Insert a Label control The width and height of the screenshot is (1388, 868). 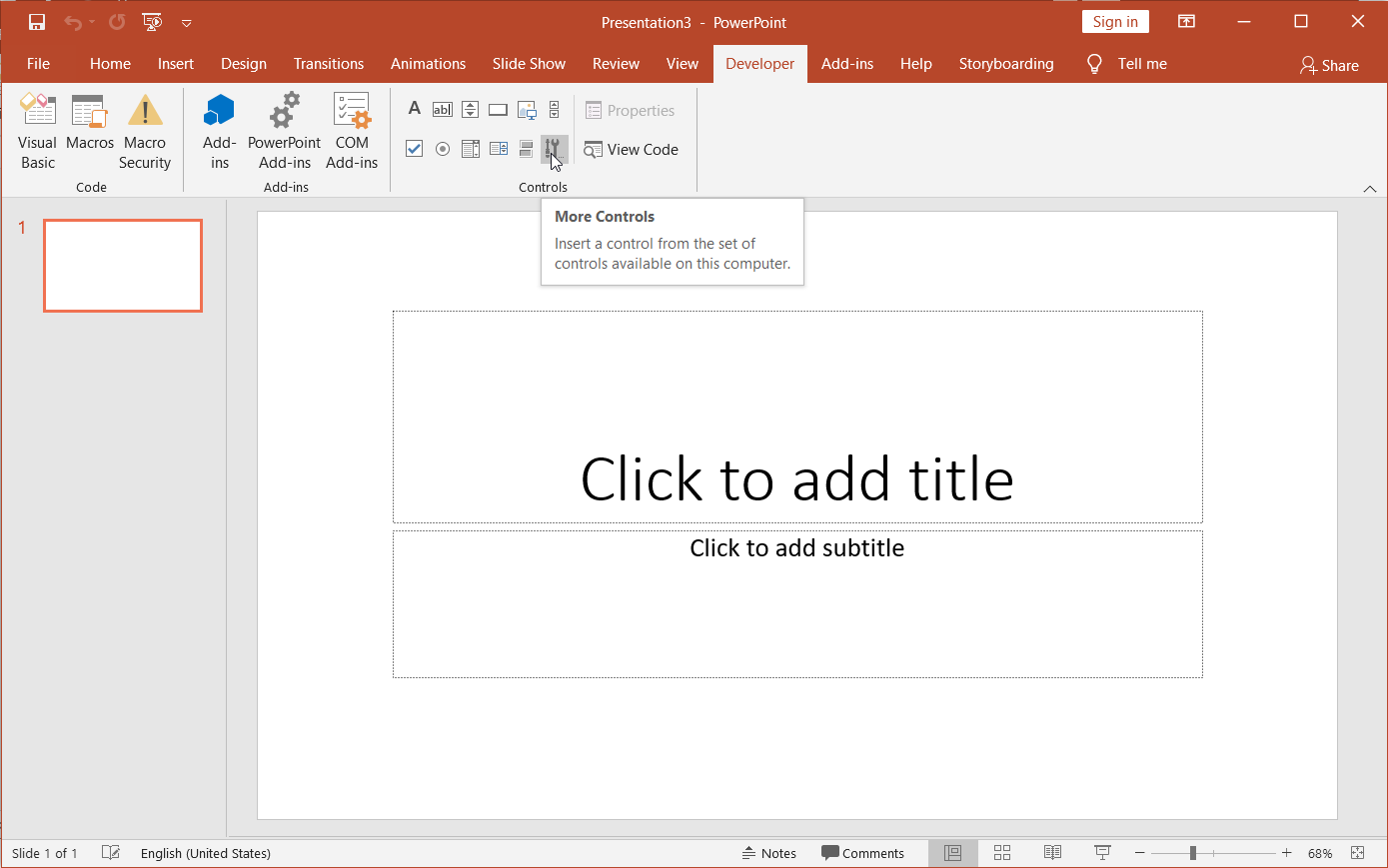pos(415,109)
